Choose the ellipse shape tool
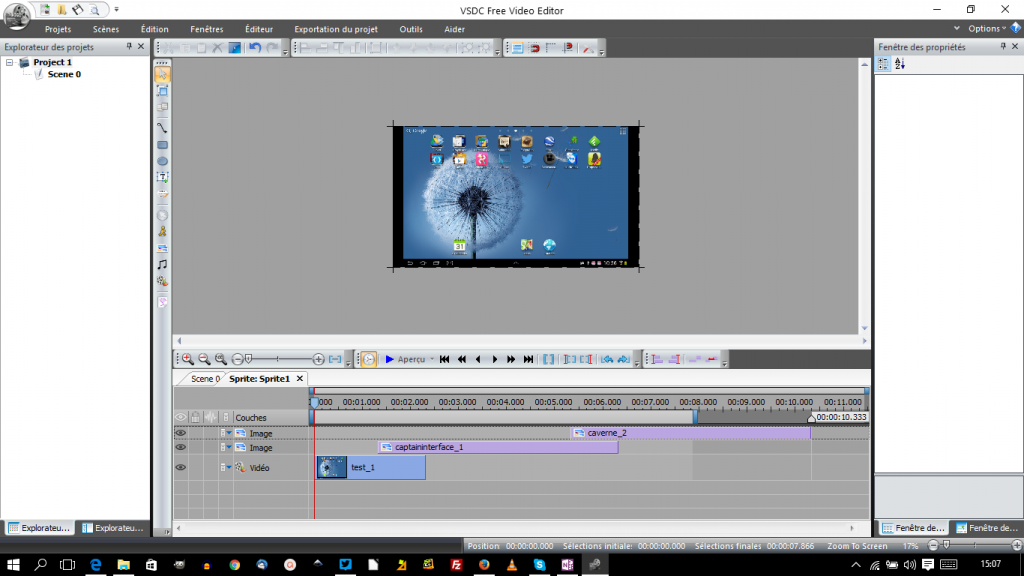The width and height of the screenshot is (1024, 576). 162,161
